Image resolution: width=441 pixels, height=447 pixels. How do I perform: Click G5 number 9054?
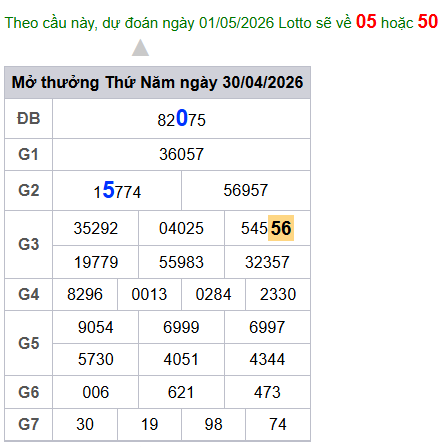tap(96, 327)
